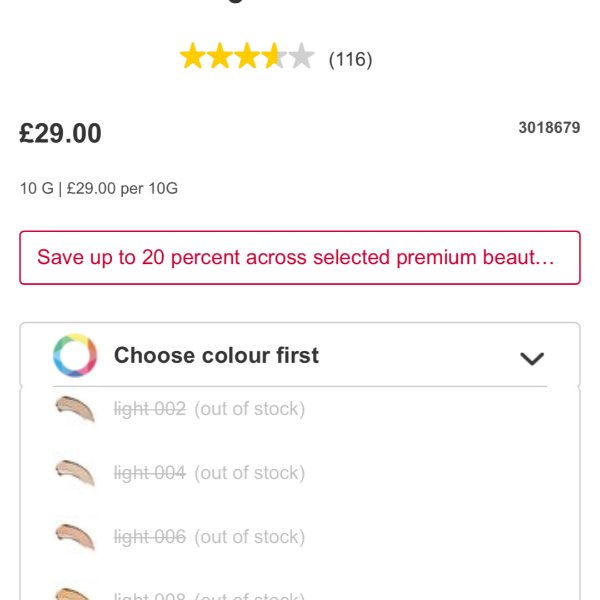Click the rainbow colour wheel icon
Image resolution: width=600 pixels, height=600 pixels.
[x=75, y=355]
